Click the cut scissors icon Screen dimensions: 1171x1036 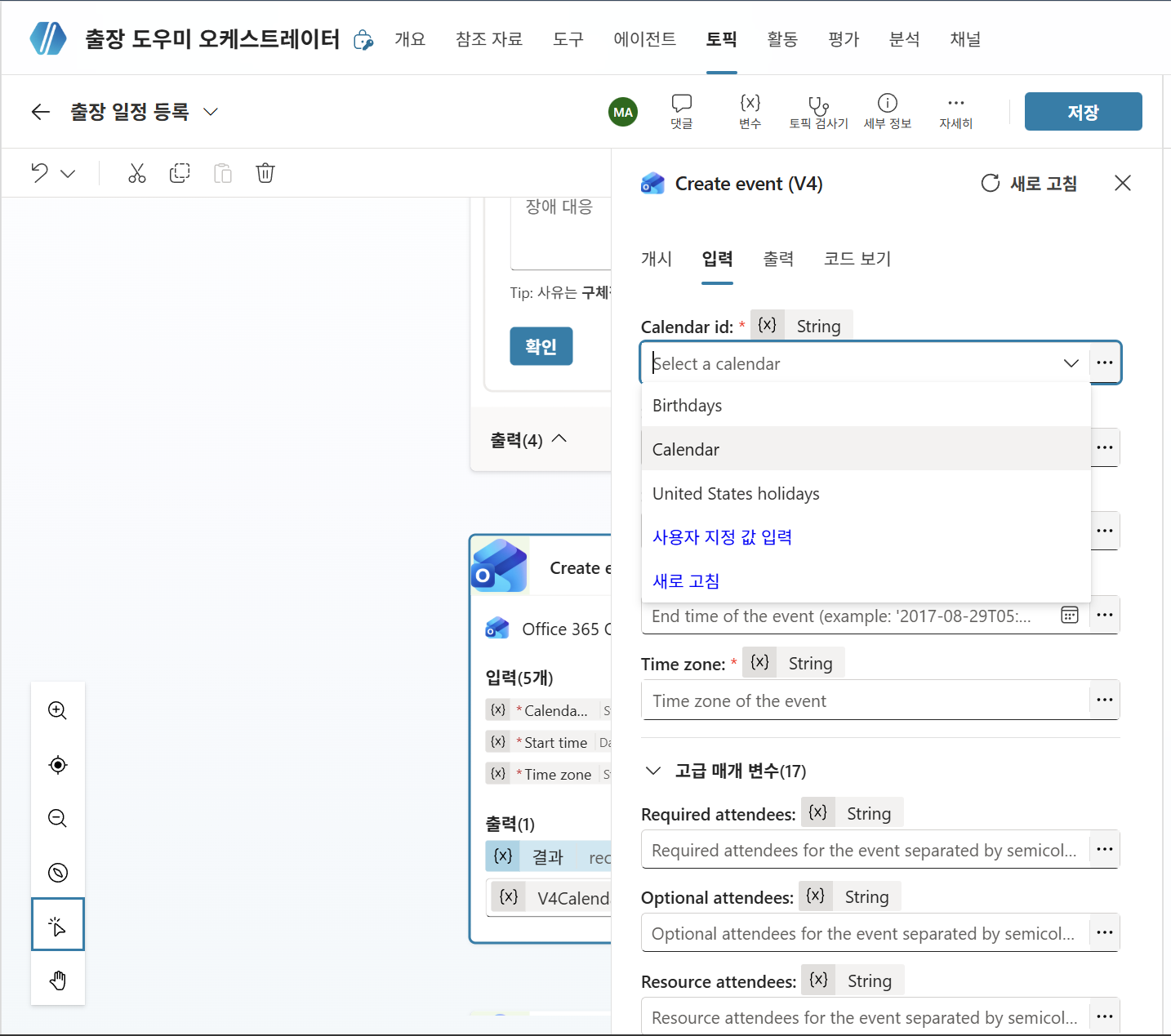pyautogui.click(x=136, y=173)
